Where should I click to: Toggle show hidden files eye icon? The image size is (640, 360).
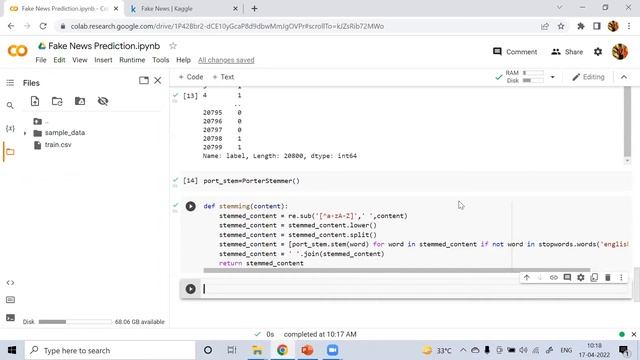103,101
